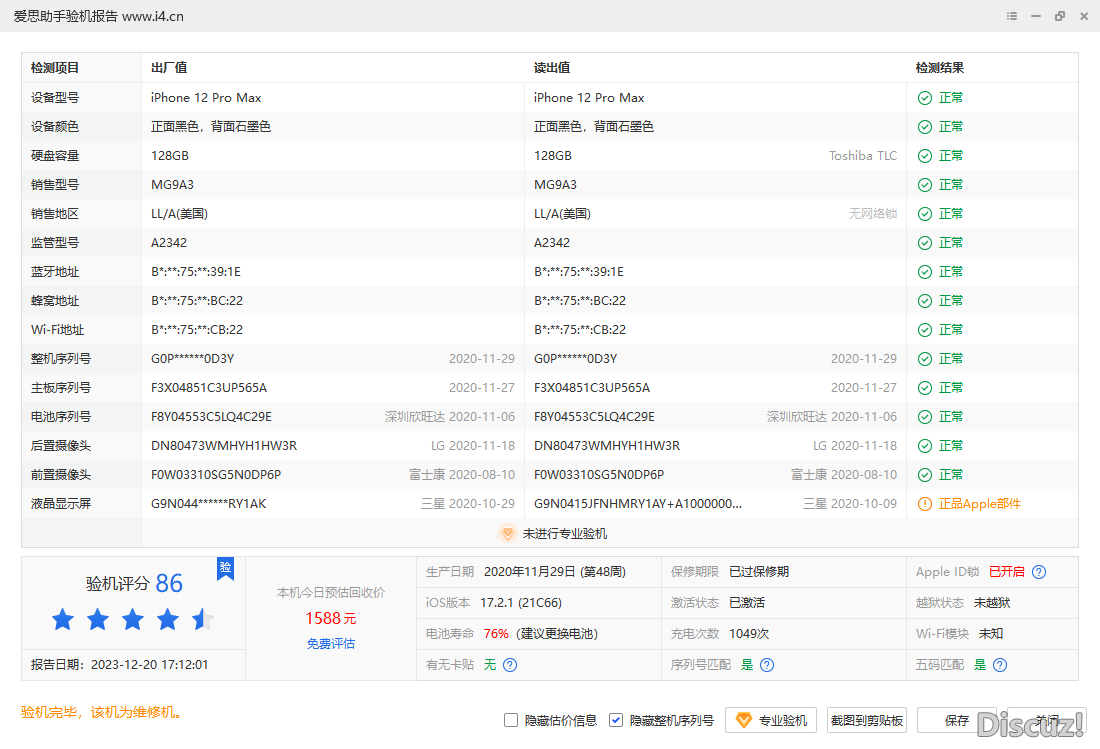Image resolution: width=1100 pixels, height=749 pixels.
Task: Select battery life value 76%
Action: (496, 634)
